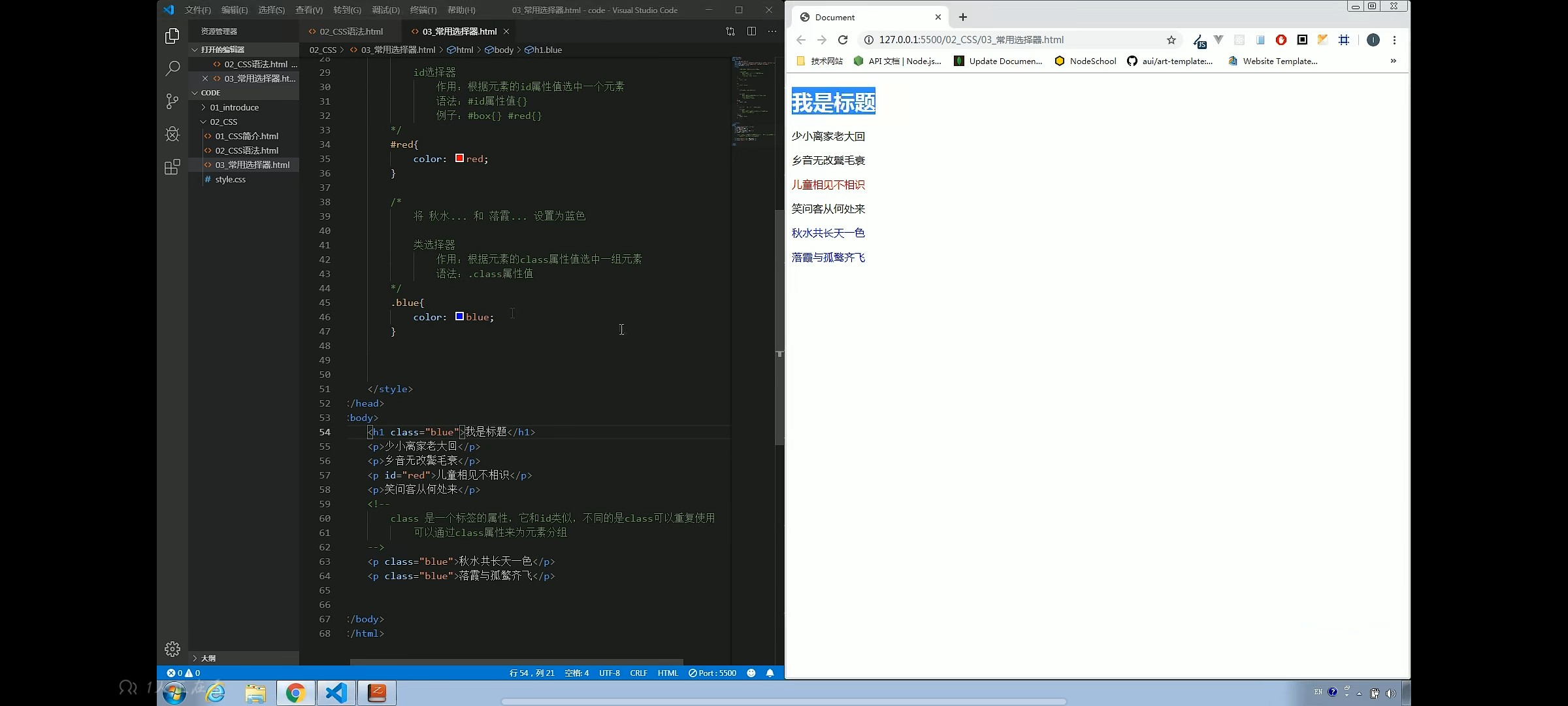Image resolution: width=1568 pixels, height=706 pixels.
Task: Click the editor vertical scrollbar thumb
Action: [x=779, y=327]
